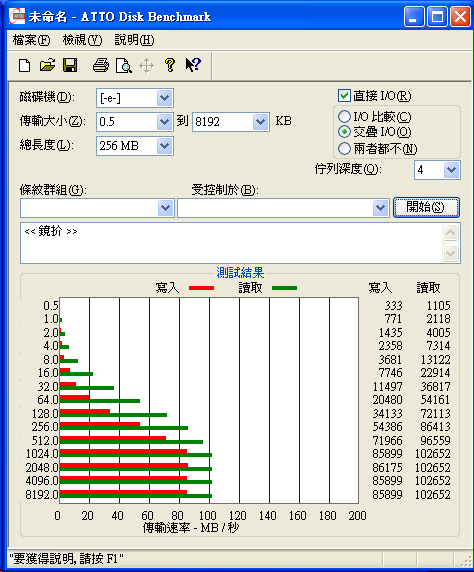Expand the 受控制於 dropdown
The width and height of the screenshot is (474, 572).
pos(381,208)
